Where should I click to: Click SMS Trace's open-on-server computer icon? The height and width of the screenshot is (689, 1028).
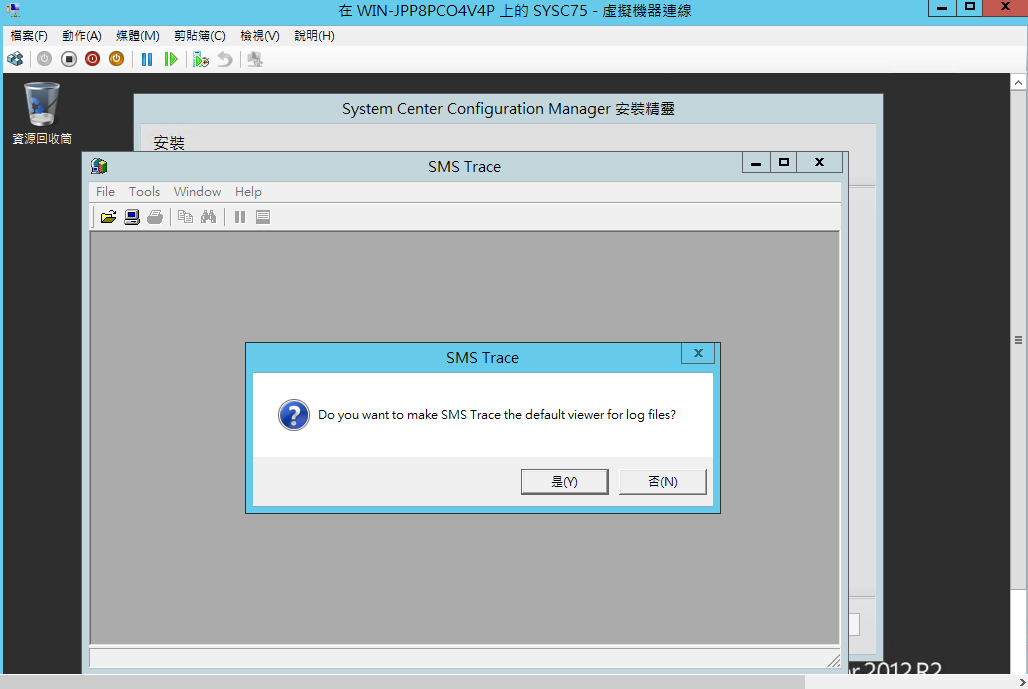[x=132, y=217]
